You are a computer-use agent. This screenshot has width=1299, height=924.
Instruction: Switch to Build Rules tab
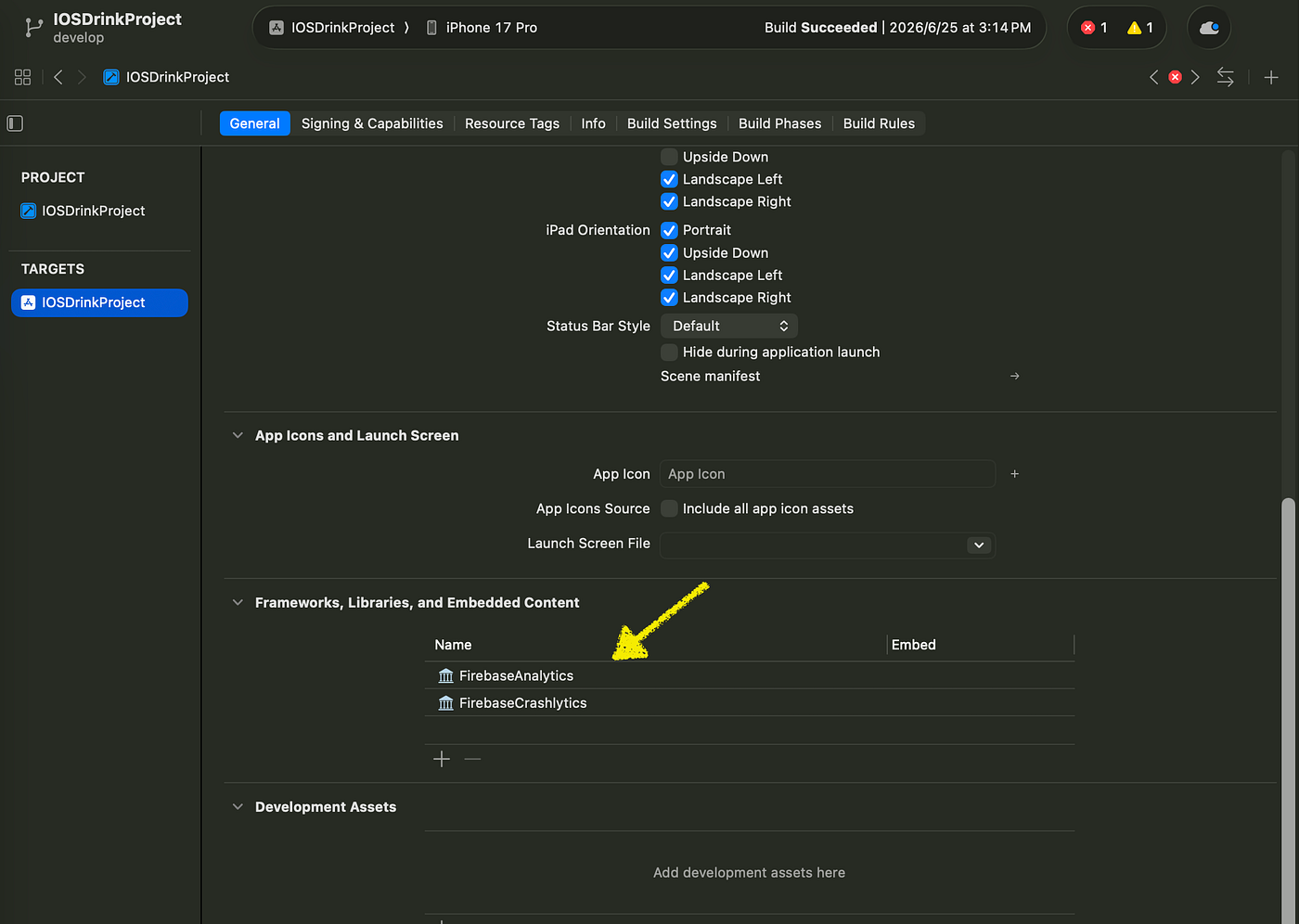click(x=879, y=123)
